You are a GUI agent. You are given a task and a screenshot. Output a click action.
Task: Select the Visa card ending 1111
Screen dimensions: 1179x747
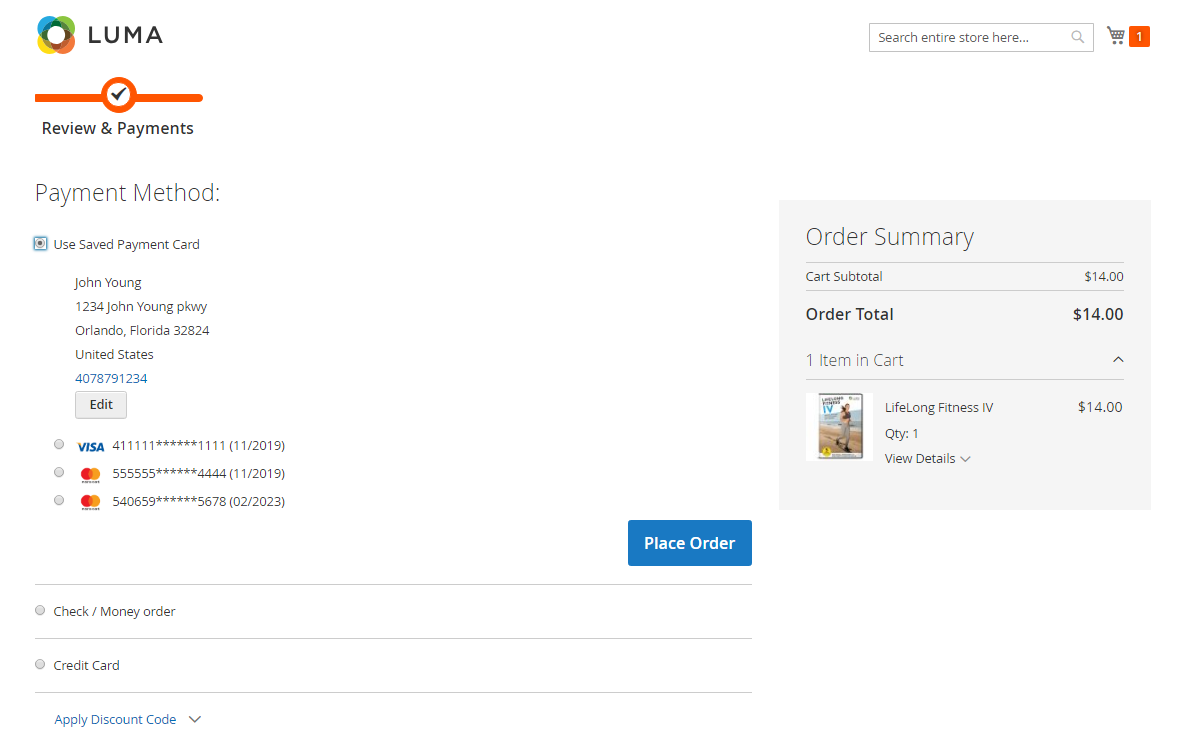pos(59,445)
